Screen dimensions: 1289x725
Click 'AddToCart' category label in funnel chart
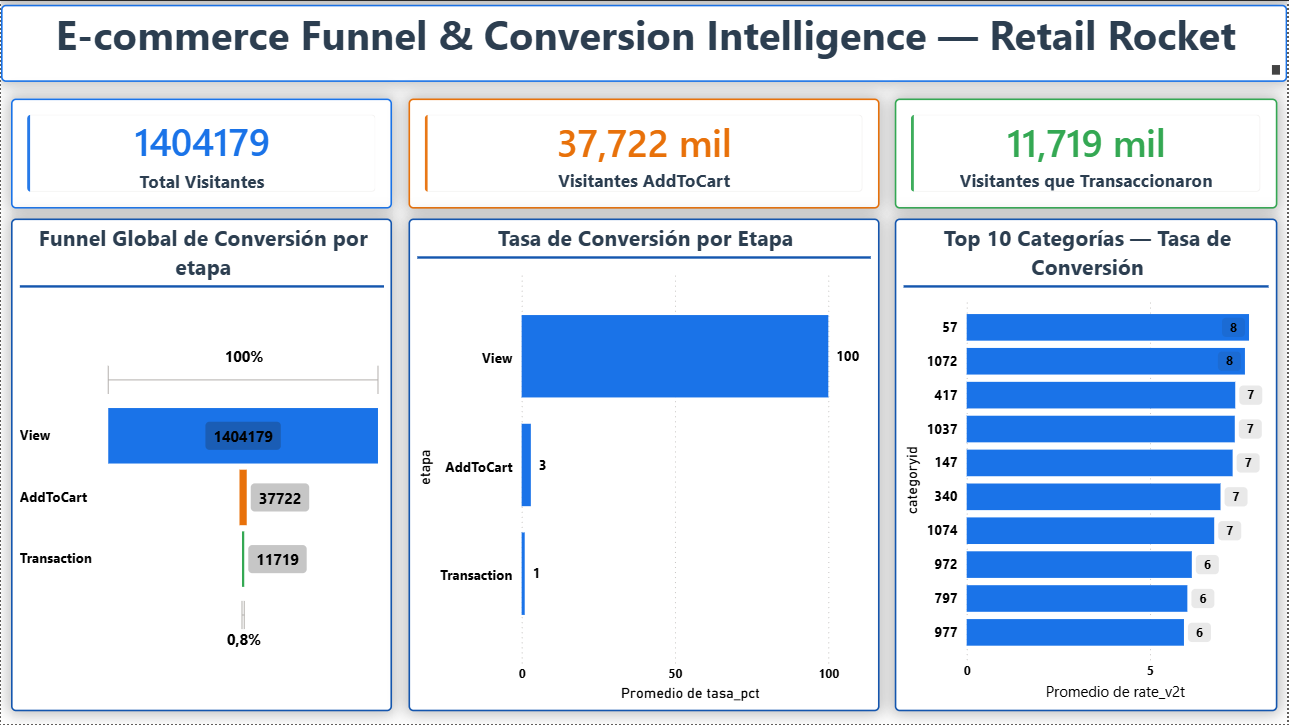pos(53,497)
